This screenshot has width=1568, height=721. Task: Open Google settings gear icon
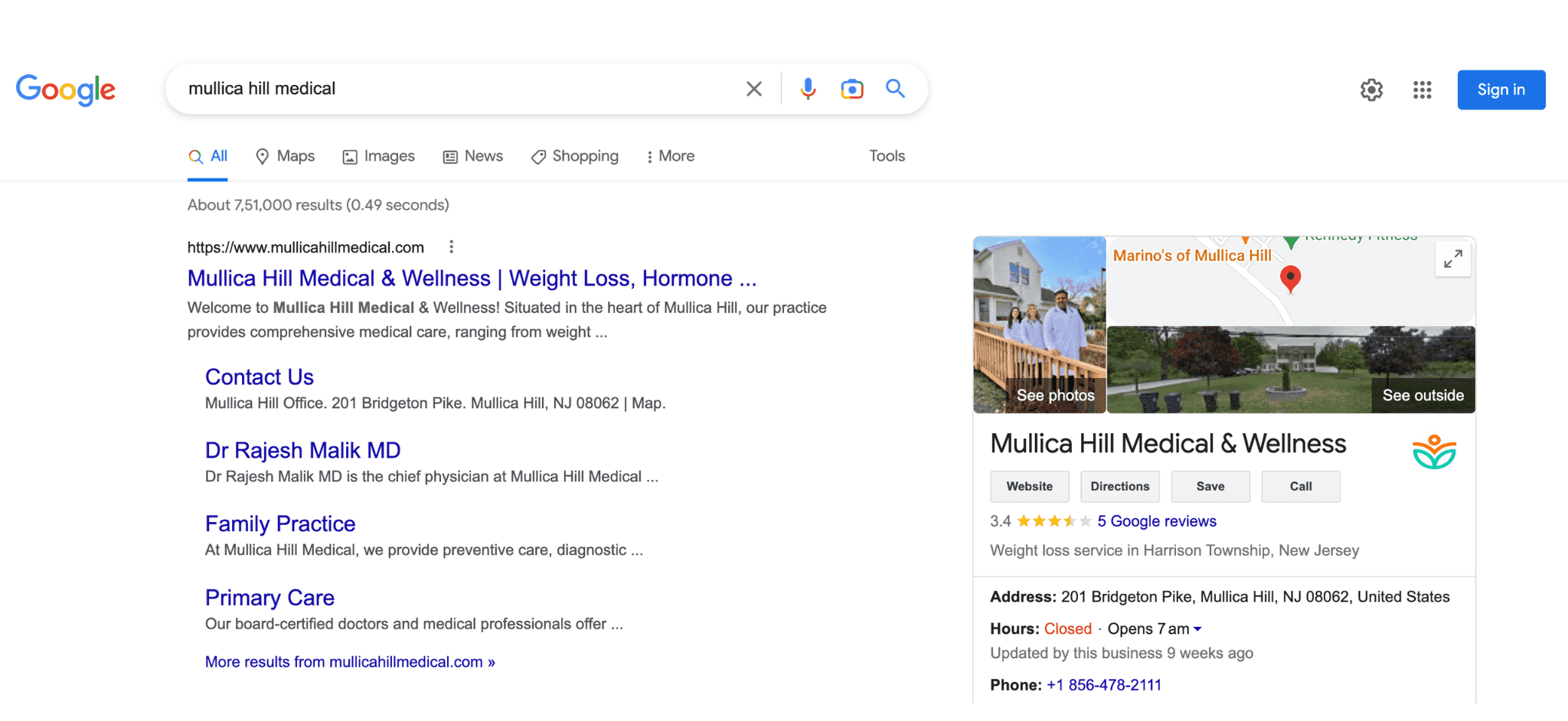(1371, 90)
